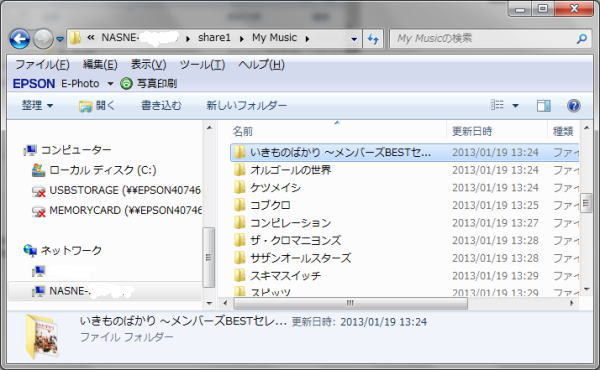
Task: Click the unlabeled computer icon under ネットワーク
Action: pyautogui.click(x=39, y=271)
